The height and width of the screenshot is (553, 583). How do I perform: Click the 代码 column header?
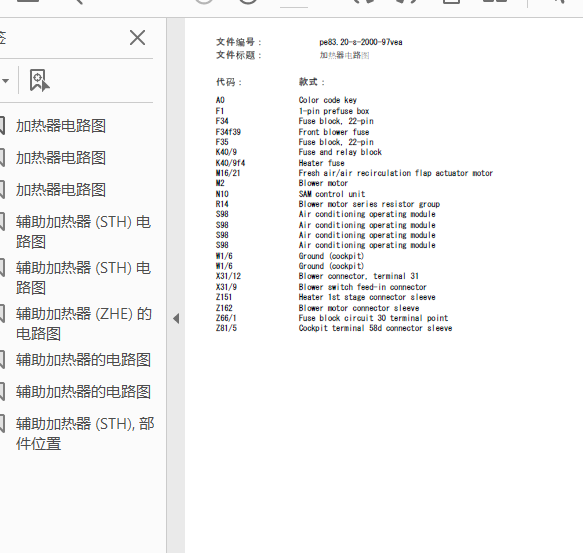click(x=229, y=82)
